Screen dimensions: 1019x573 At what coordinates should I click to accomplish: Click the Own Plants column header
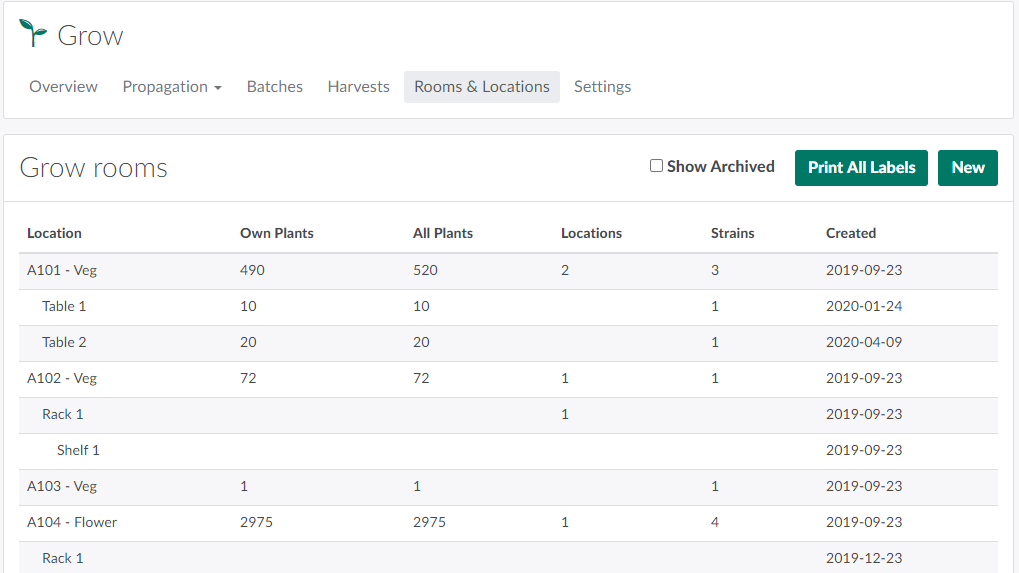coord(276,233)
